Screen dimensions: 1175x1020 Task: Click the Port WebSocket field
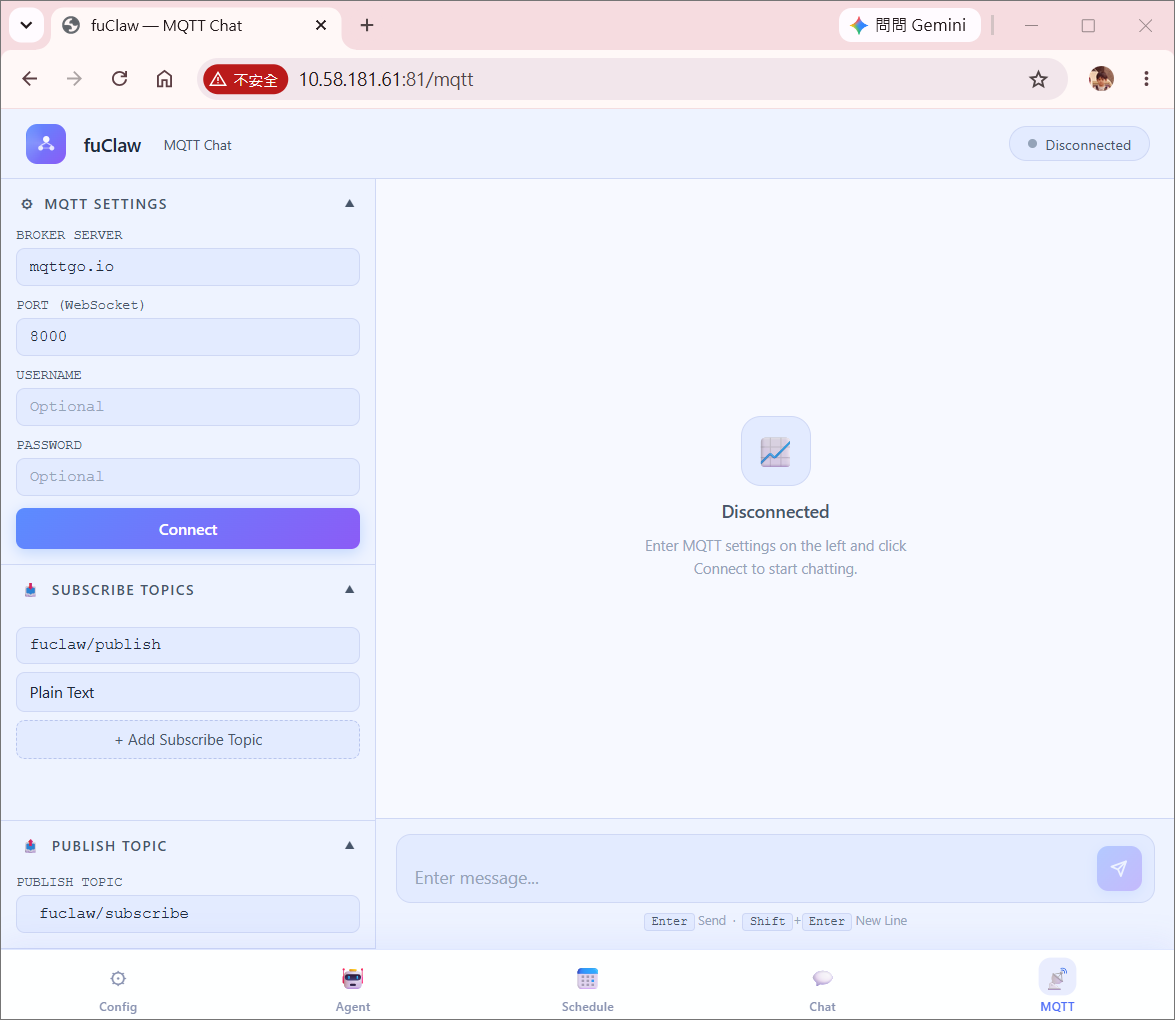[187, 337]
